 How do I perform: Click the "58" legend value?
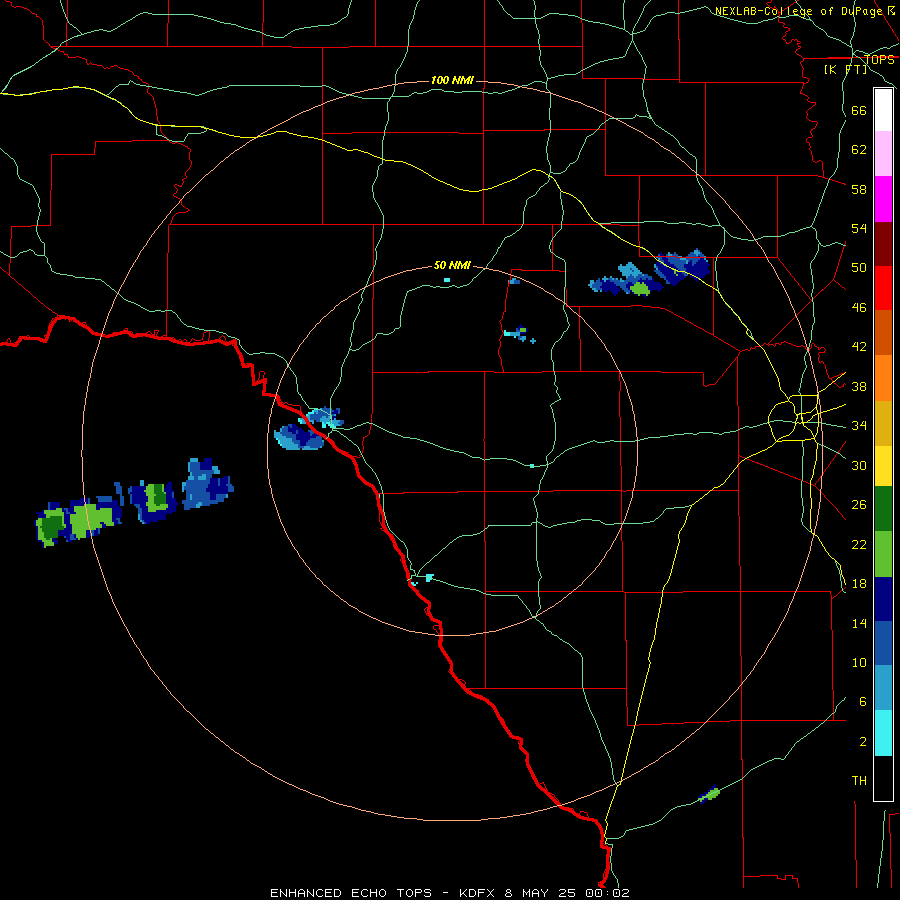coord(859,189)
